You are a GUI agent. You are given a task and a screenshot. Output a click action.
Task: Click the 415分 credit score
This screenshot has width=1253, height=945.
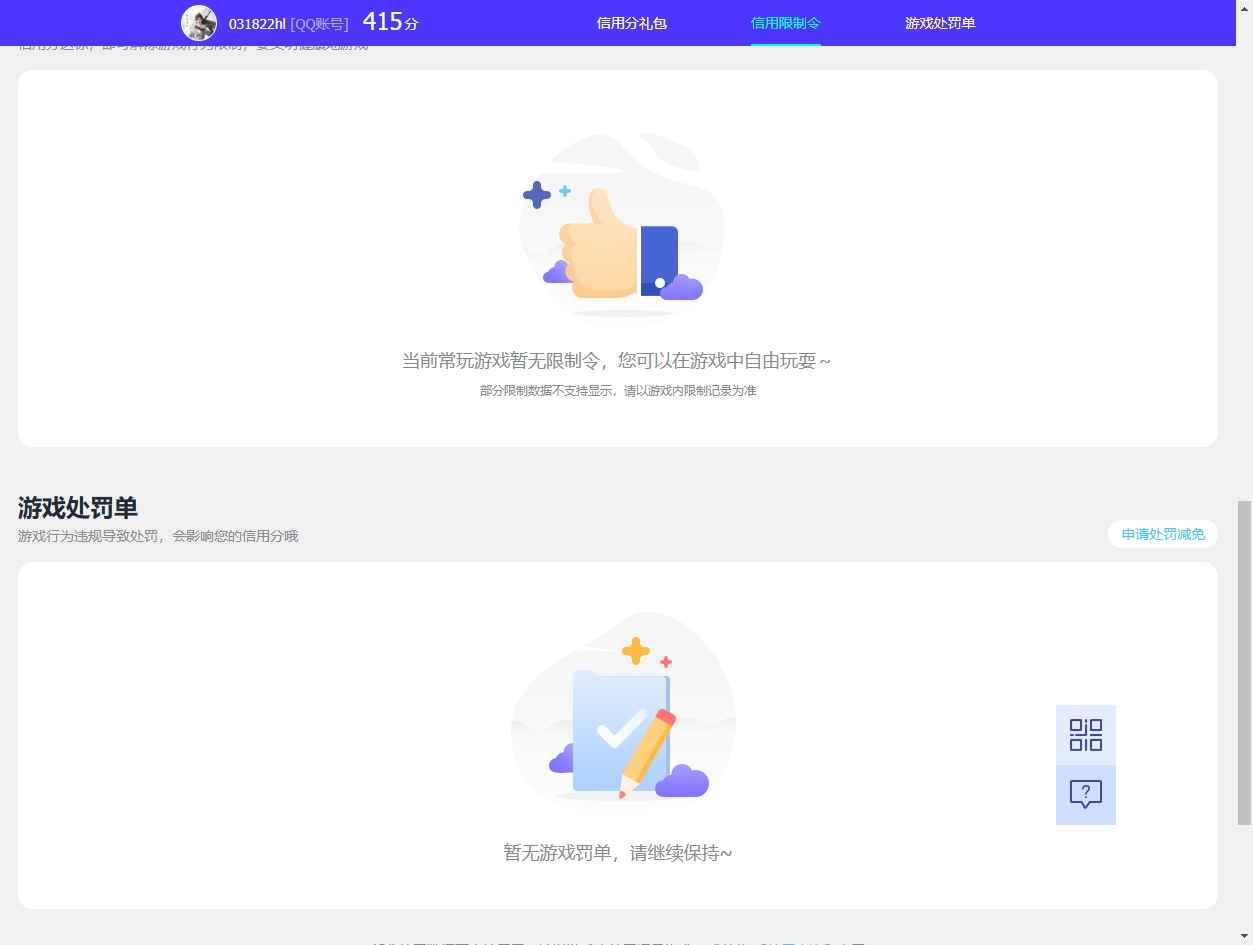(x=390, y=22)
